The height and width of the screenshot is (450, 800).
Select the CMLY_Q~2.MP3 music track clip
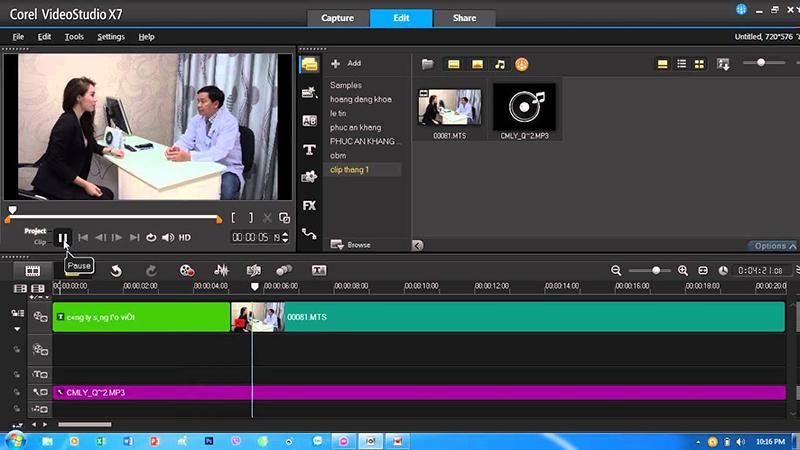tap(419, 392)
